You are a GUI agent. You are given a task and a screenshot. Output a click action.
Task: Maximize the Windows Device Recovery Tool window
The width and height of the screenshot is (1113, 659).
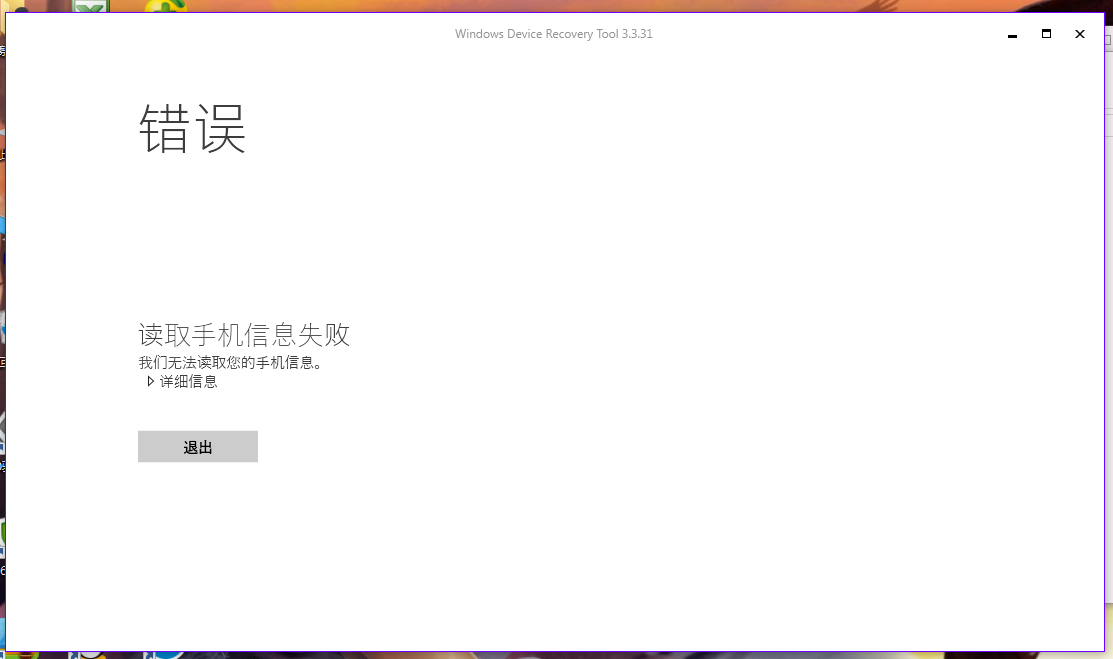tap(1046, 34)
